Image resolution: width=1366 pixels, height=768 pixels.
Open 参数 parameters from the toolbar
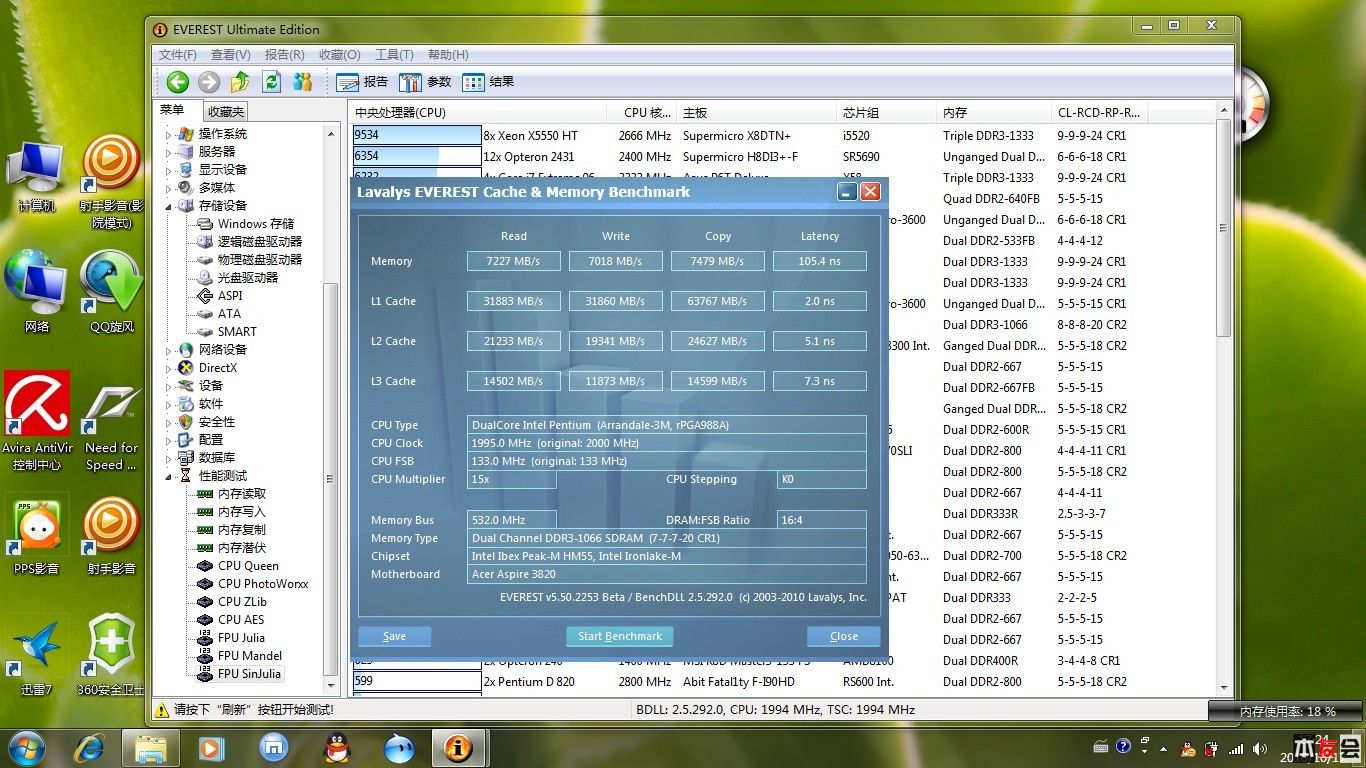coord(425,82)
